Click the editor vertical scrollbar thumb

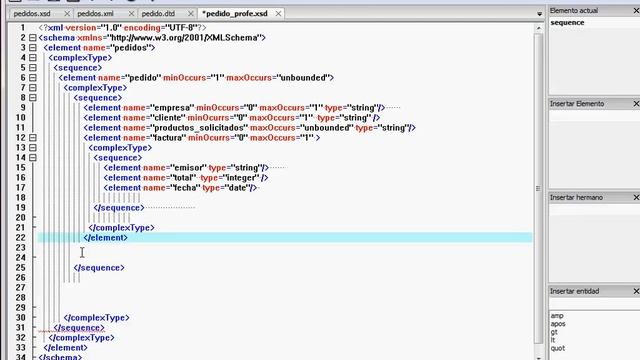(538, 188)
